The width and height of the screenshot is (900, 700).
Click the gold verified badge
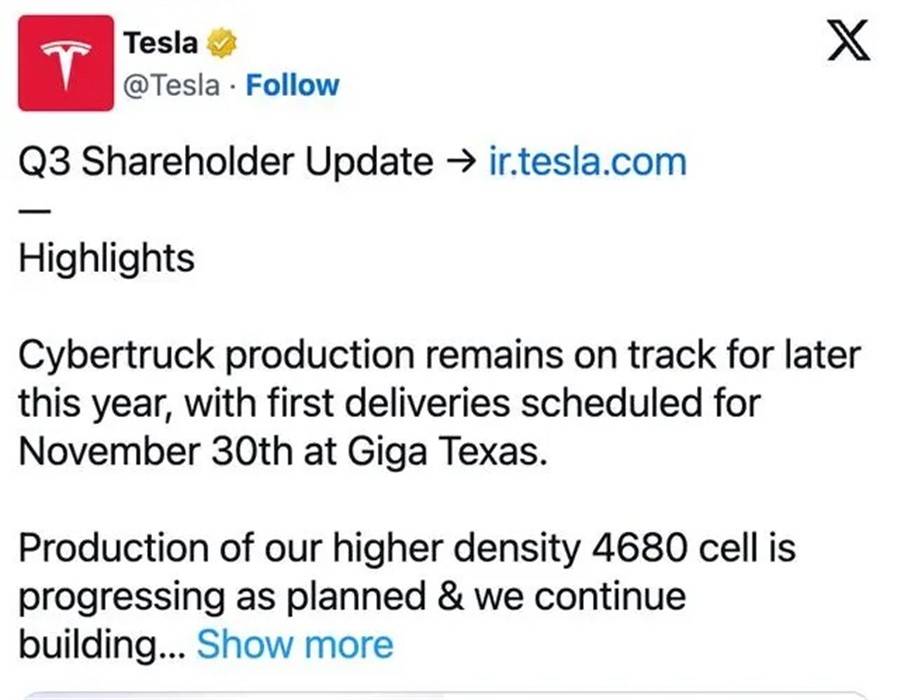point(221,44)
